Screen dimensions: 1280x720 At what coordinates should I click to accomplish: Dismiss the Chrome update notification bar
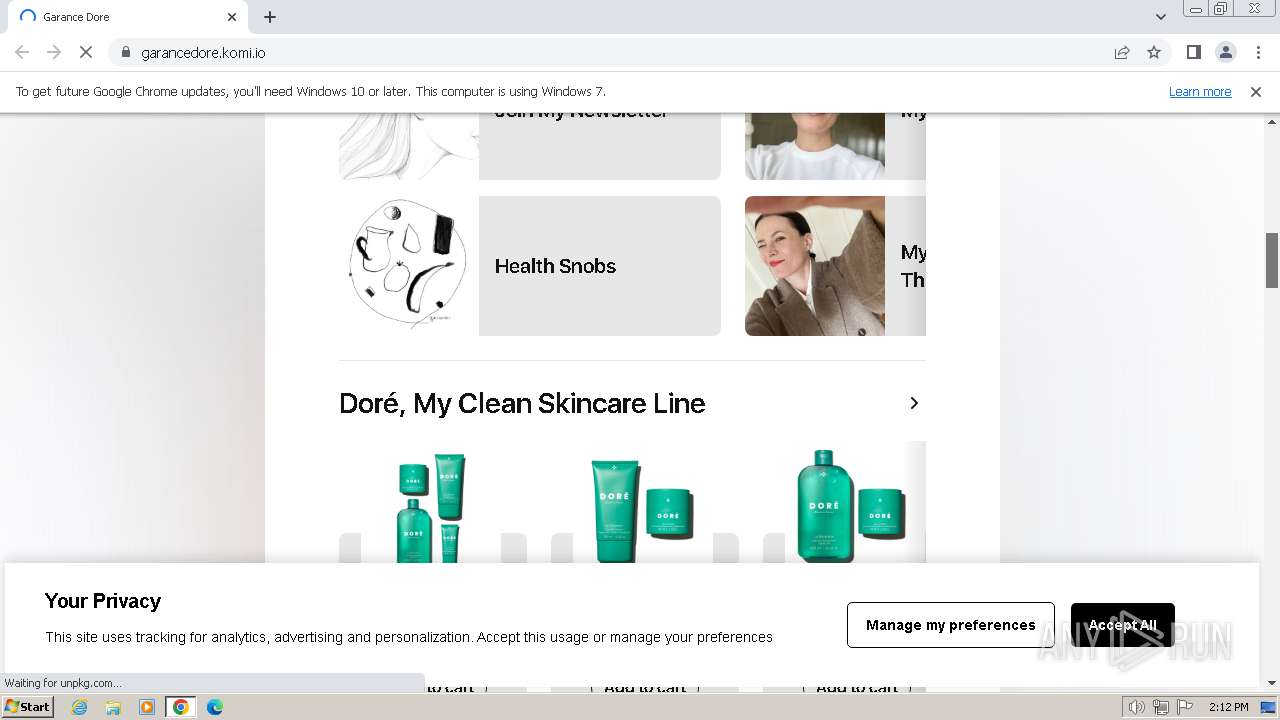click(x=1256, y=91)
